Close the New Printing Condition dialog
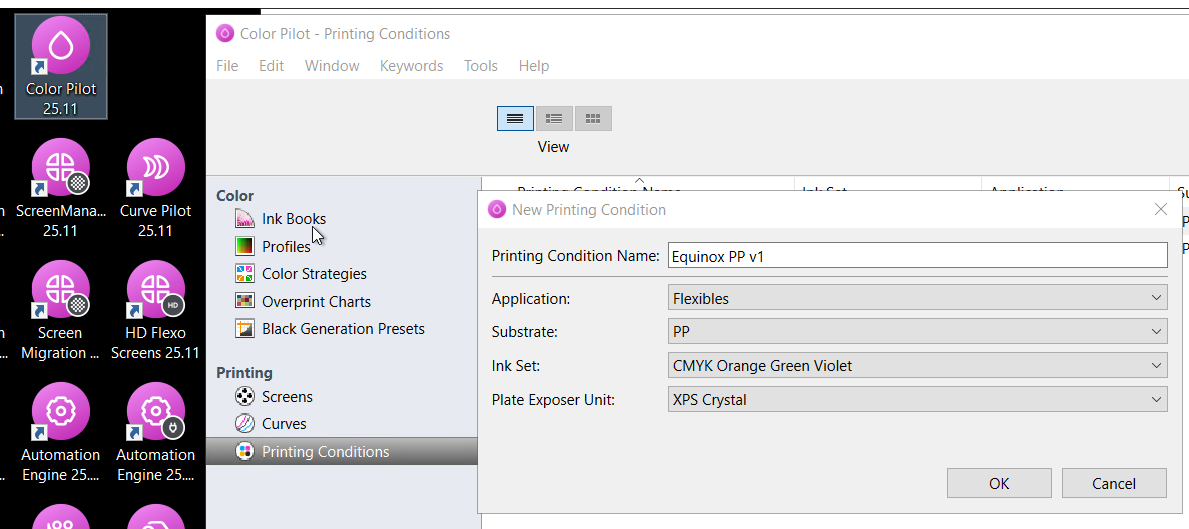The width and height of the screenshot is (1189, 529). (1160, 210)
